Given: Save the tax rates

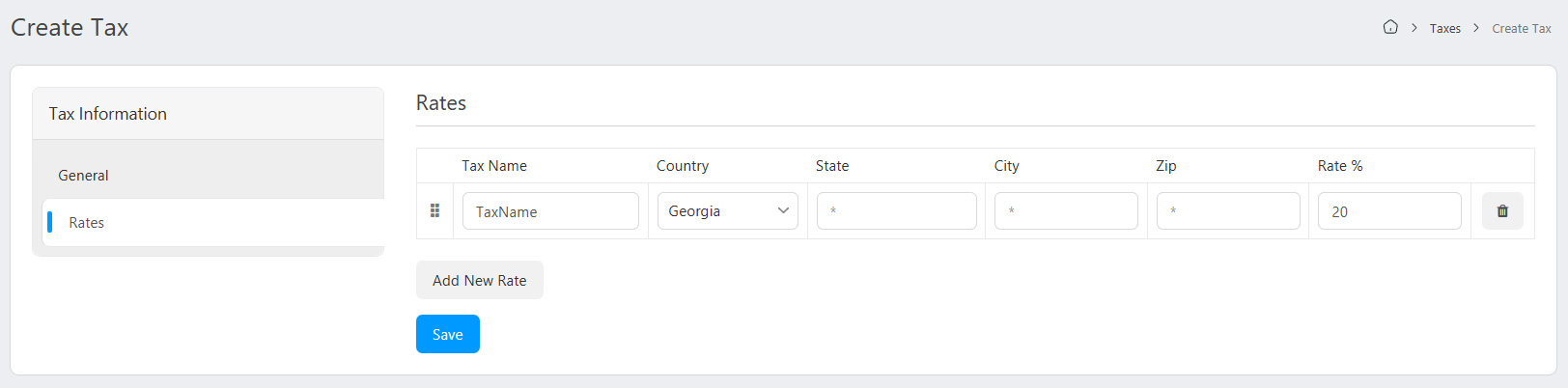Looking at the screenshot, I should 447,334.
